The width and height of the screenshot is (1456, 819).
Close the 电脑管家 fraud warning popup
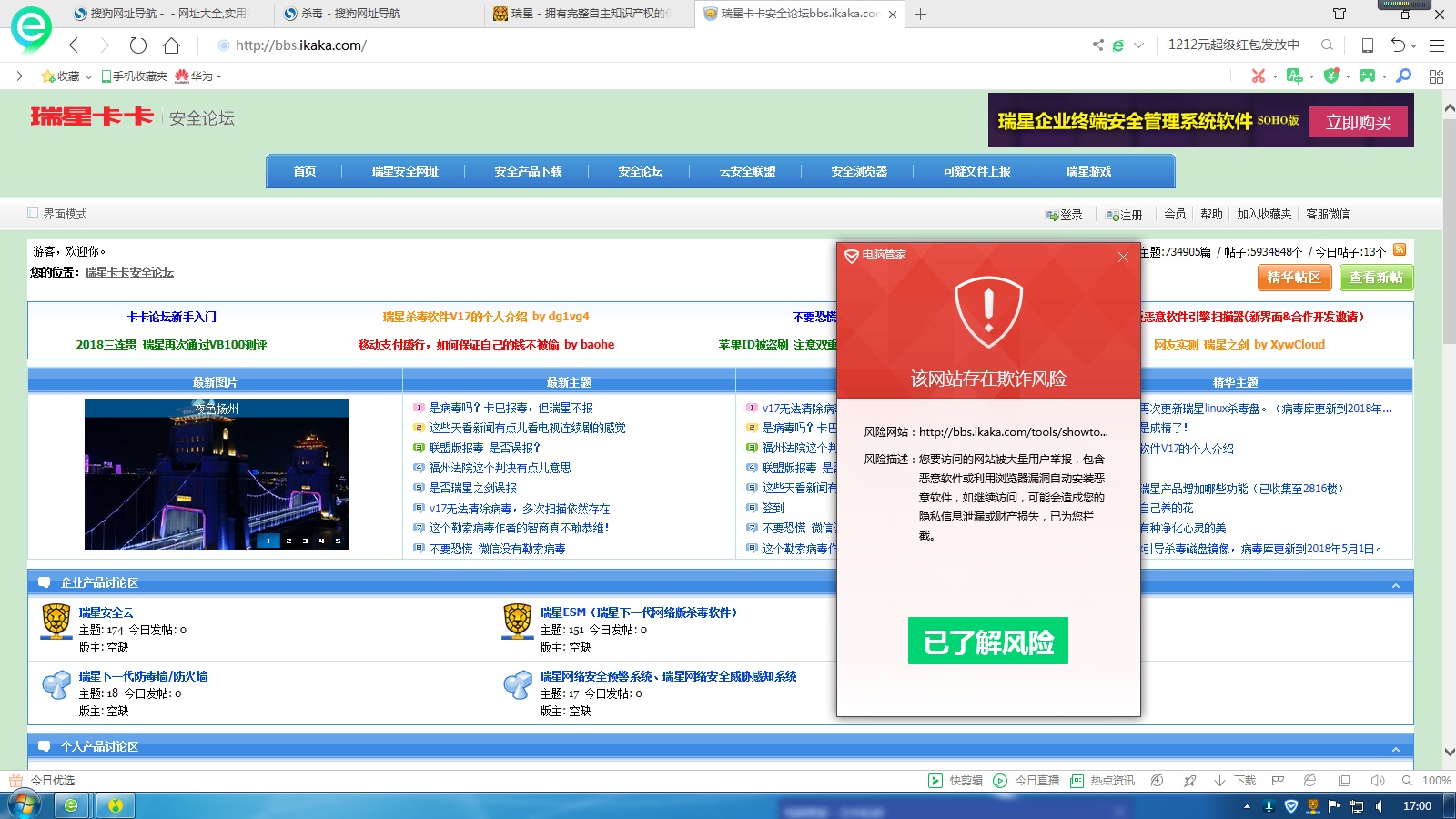click(1123, 257)
